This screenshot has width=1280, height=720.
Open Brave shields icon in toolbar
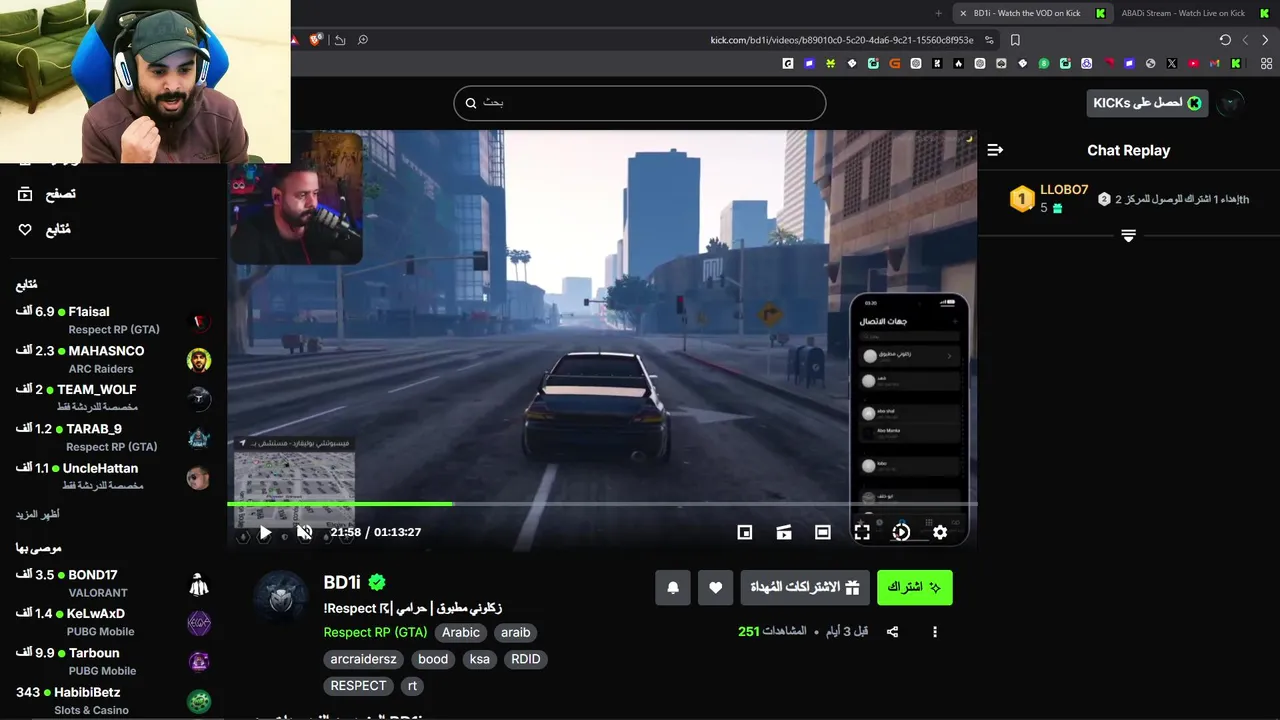[316, 40]
